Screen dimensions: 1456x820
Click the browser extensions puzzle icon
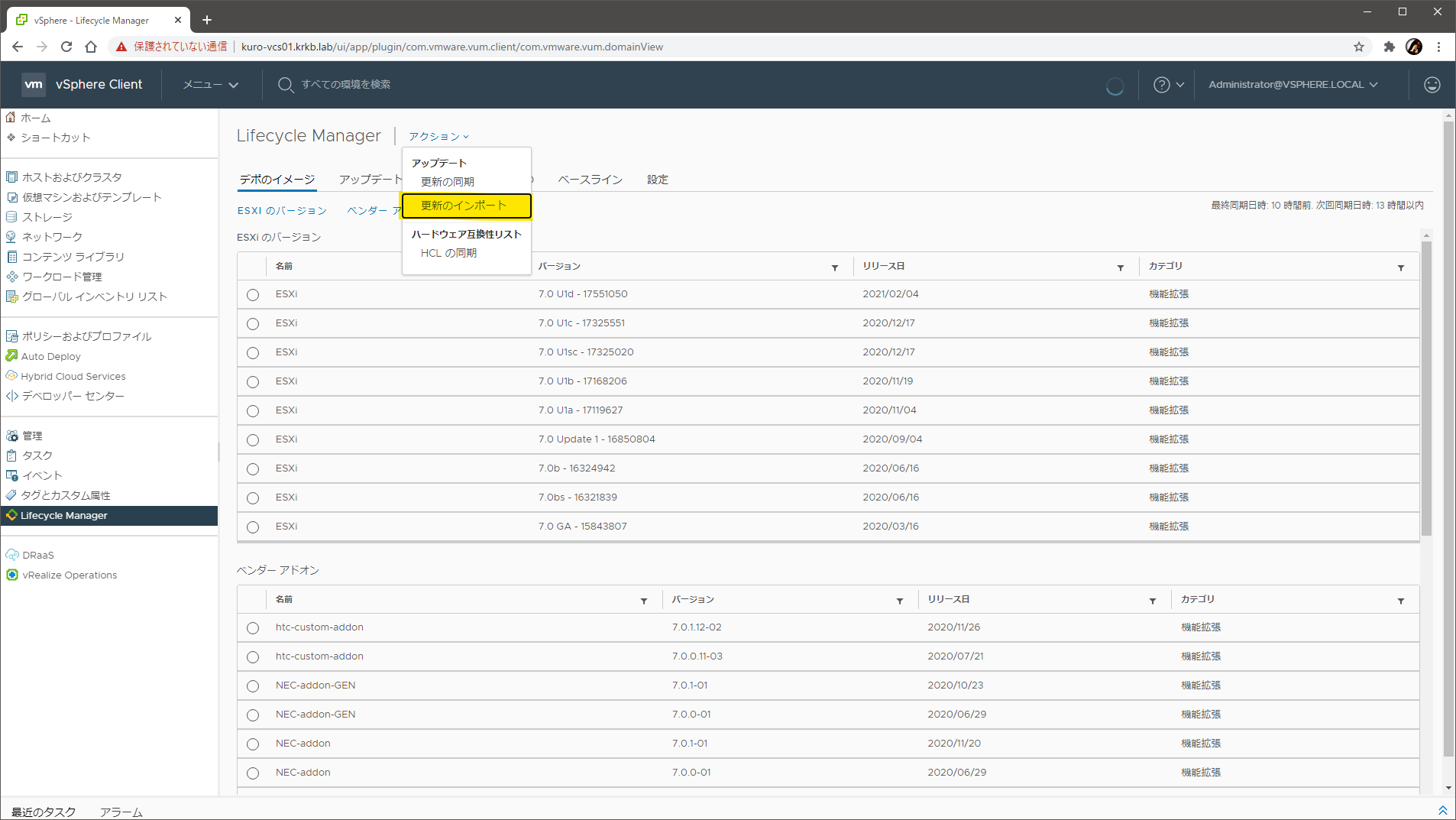1389,47
